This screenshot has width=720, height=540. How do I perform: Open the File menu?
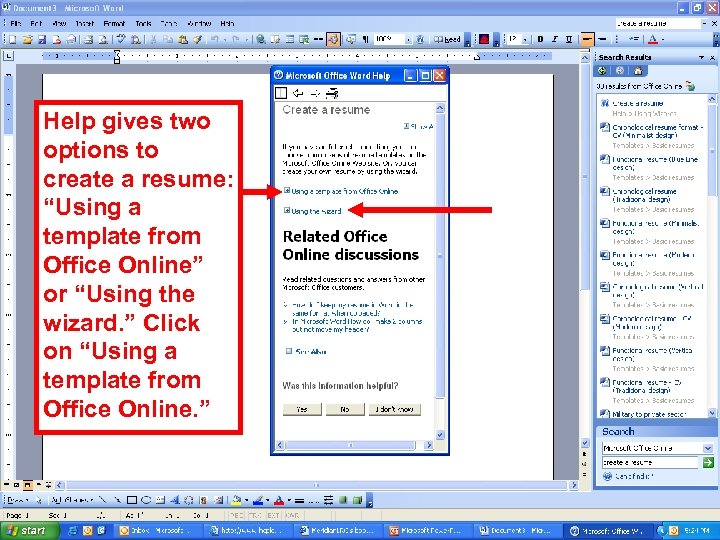pos(16,23)
